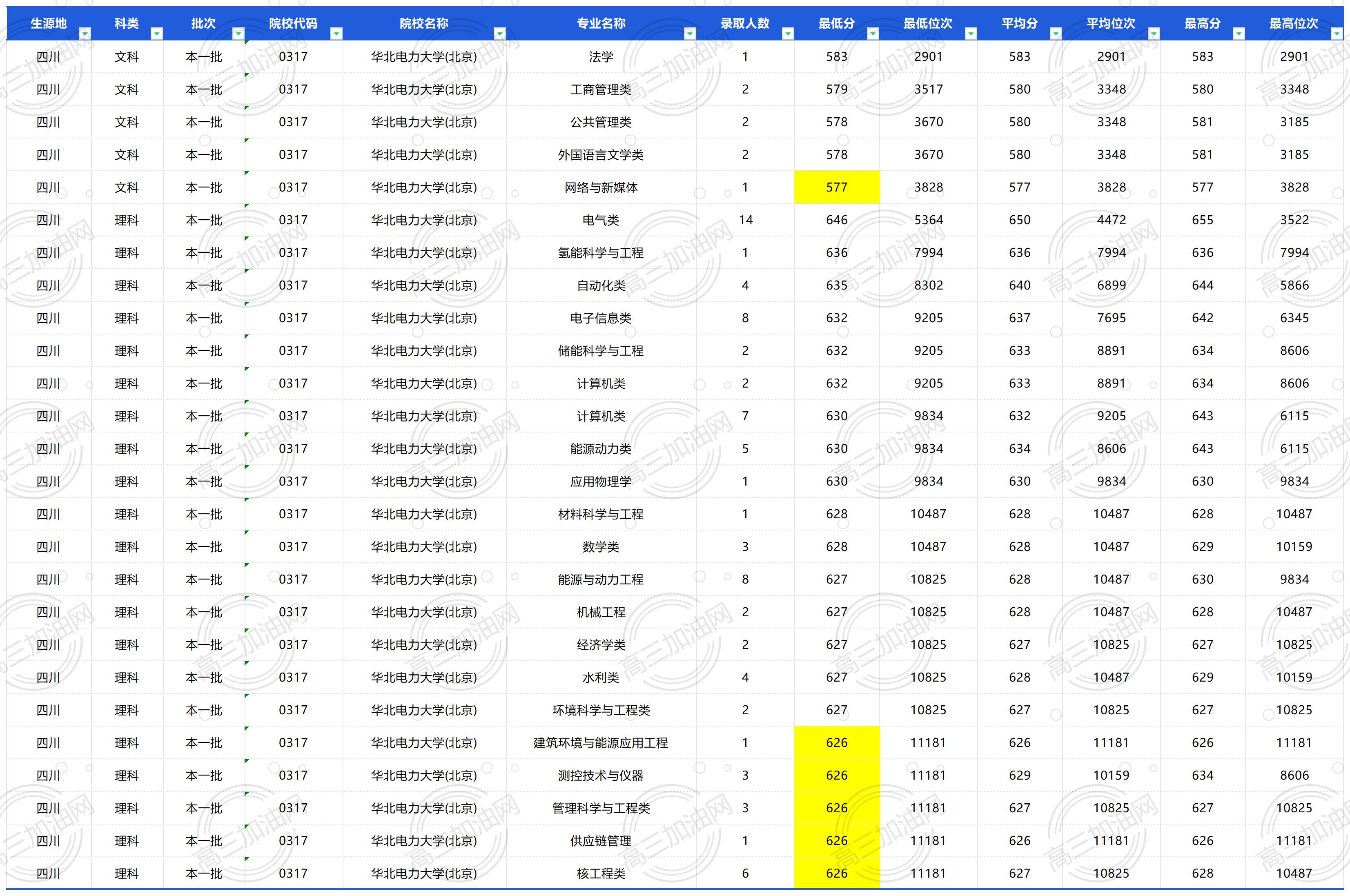Click the 院校代码 0317 cell in 法学 row
This screenshot has width=1350, height=896.
point(294,57)
